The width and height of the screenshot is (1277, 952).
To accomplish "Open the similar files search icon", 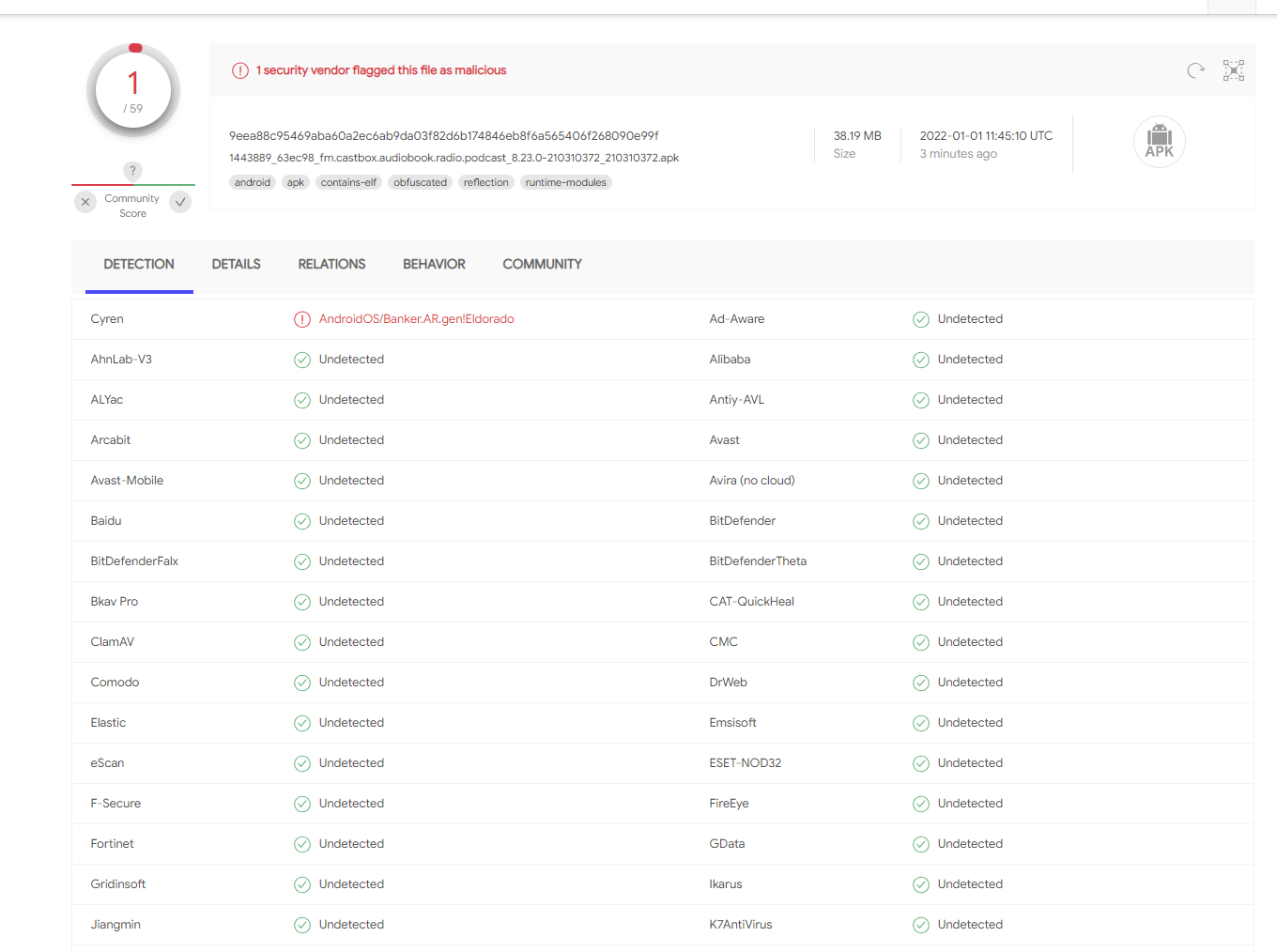I will [1233, 70].
